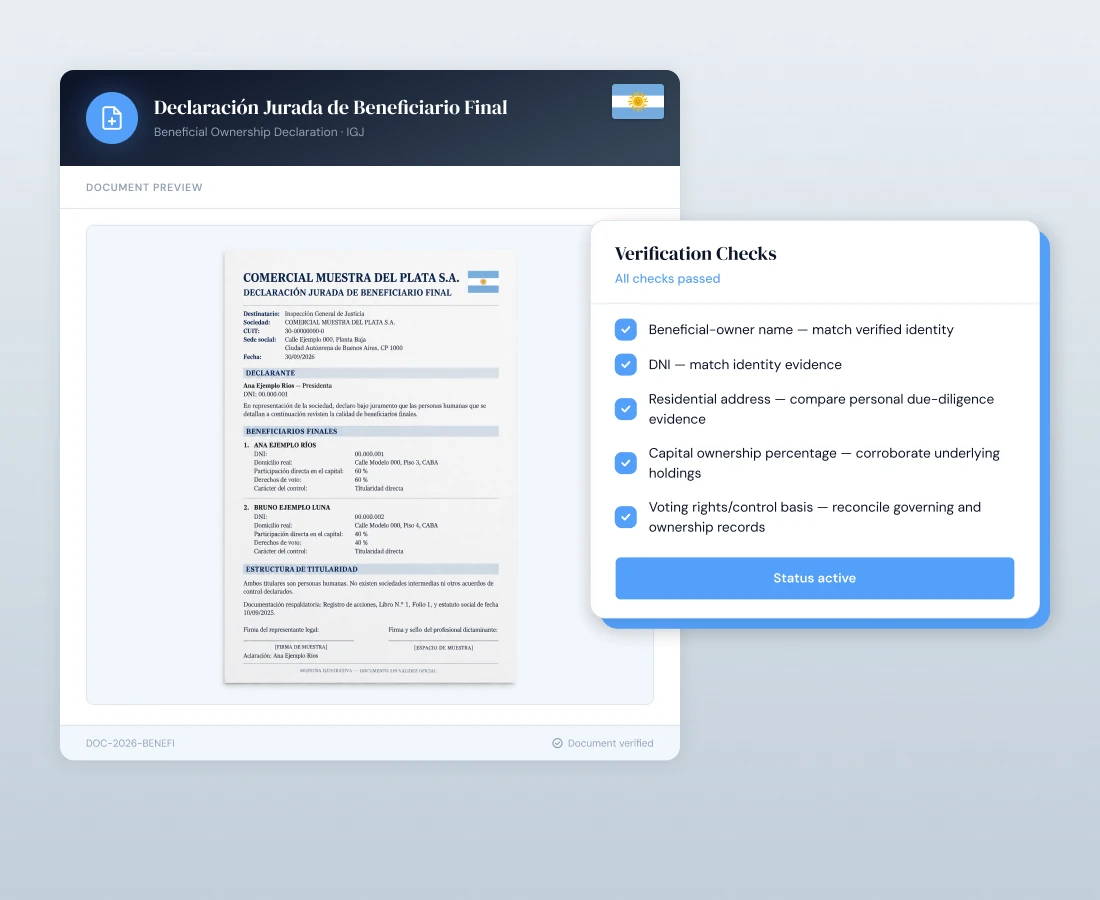Click the ESTRUCTURA DE TITULARIDAD section header
Screen dimensions: 1100x900
point(370,569)
